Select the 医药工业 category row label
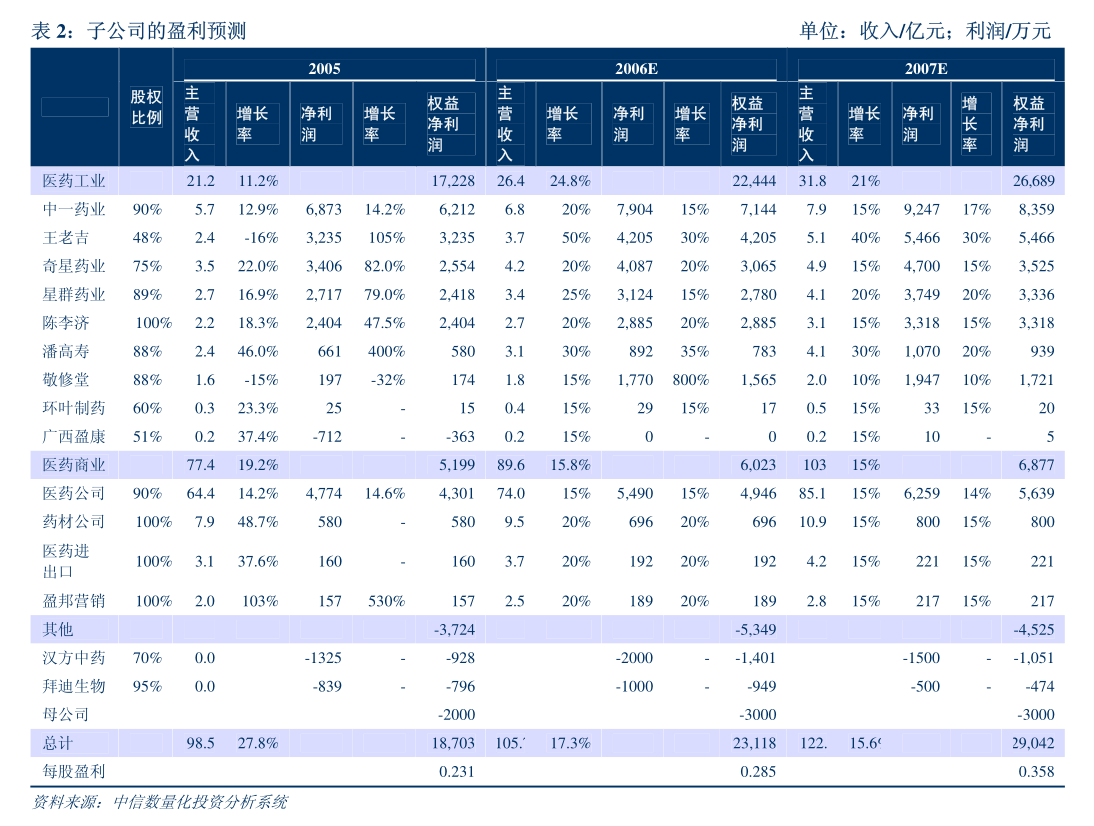 point(73,181)
